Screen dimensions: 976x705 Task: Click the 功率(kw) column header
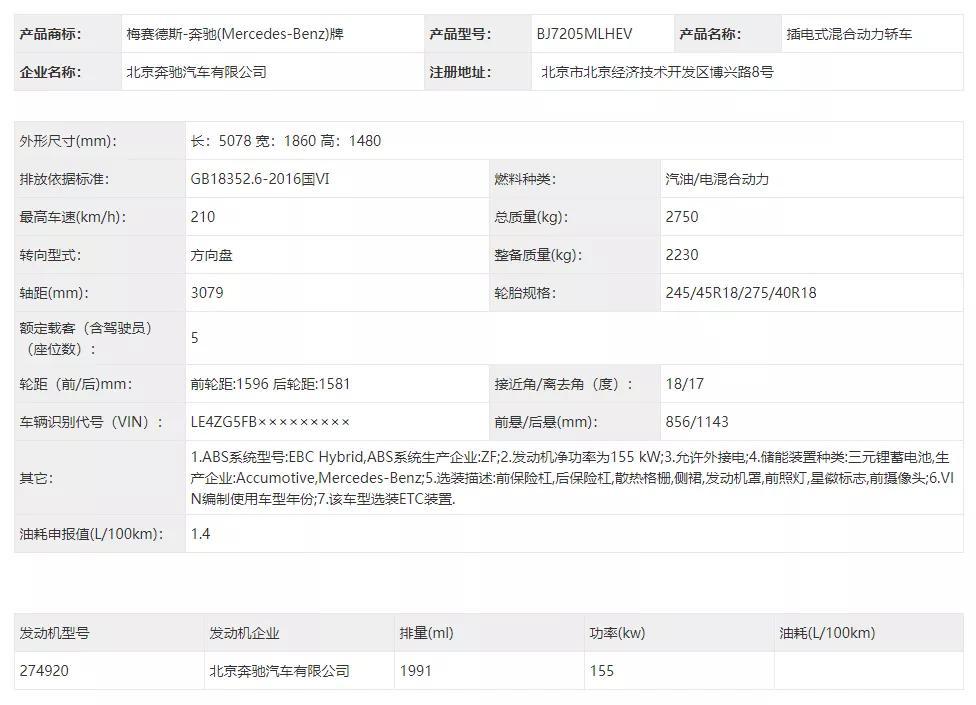pyautogui.click(x=617, y=633)
